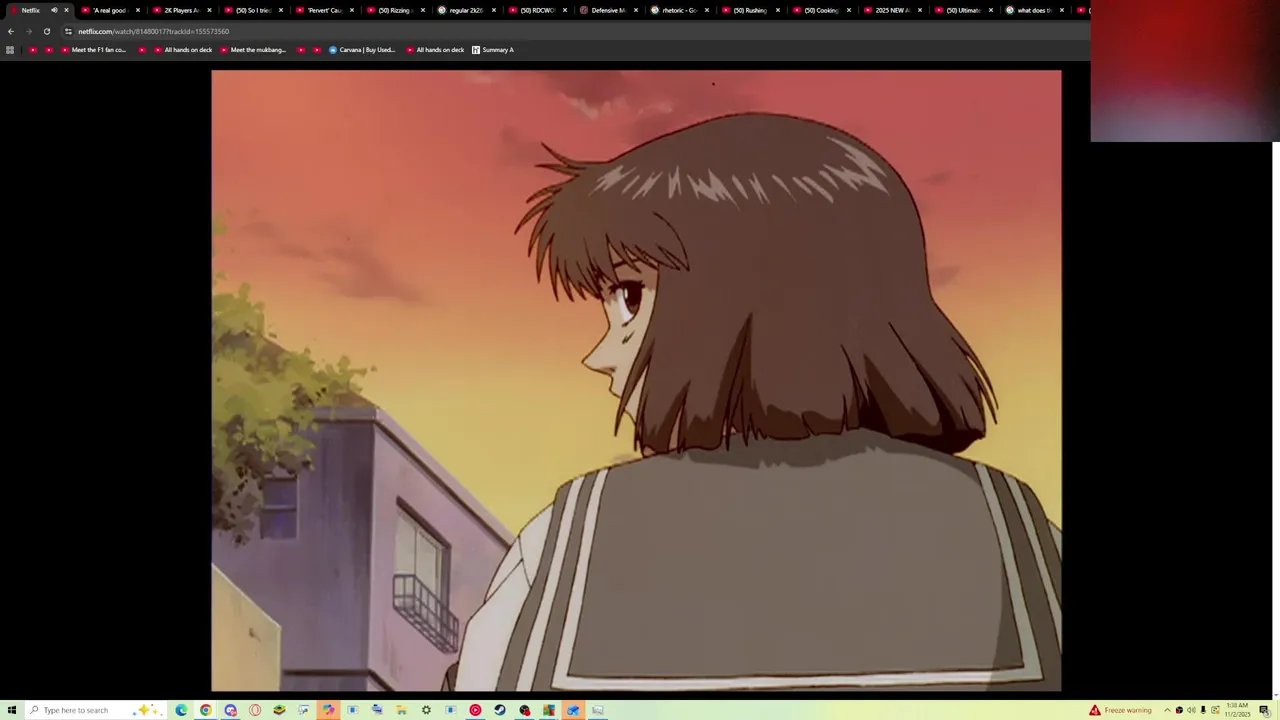Open the "rhetoric - Go" tab

pyautogui.click(x=678, y=10)
